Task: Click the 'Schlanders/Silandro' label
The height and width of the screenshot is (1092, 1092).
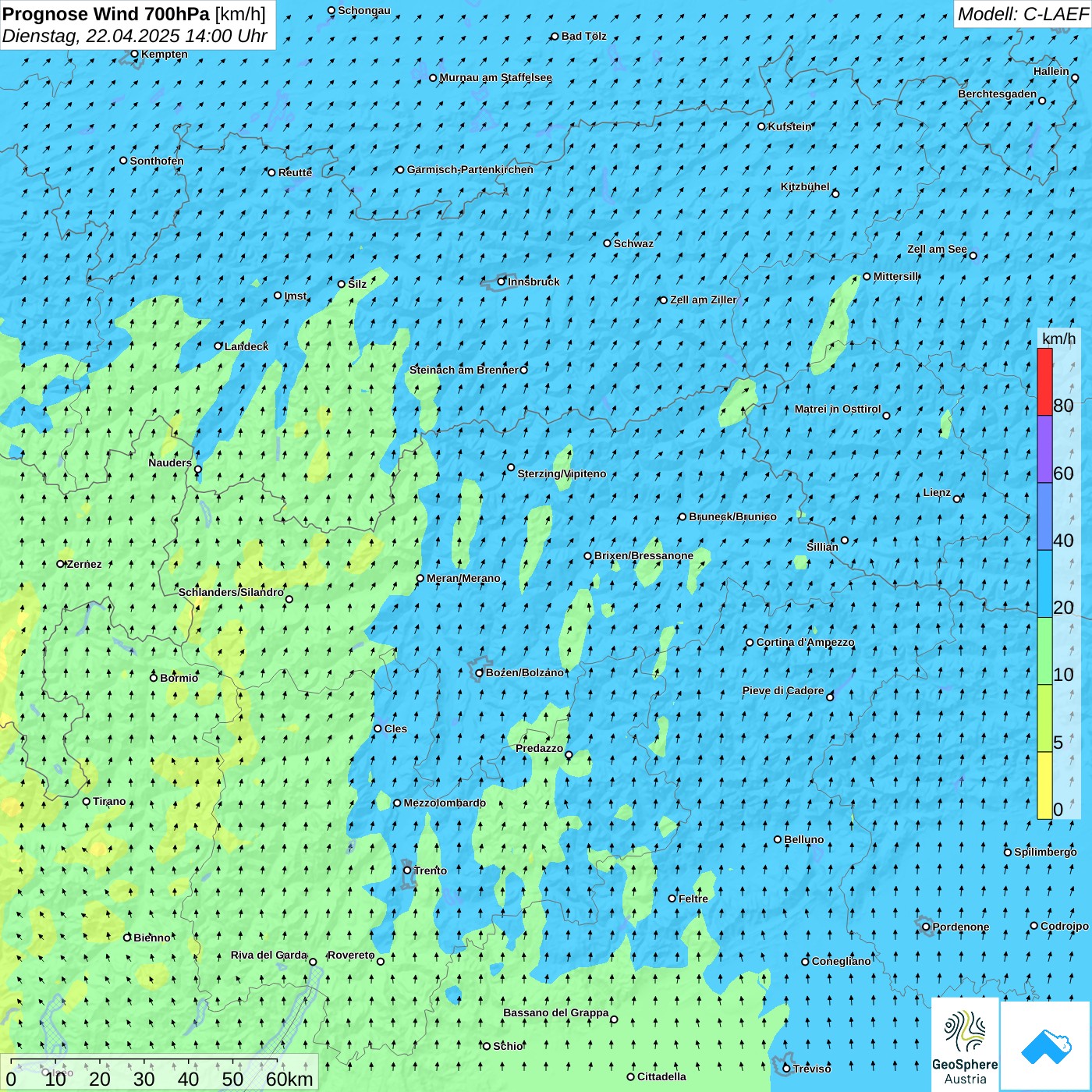Action: [231, 592]
